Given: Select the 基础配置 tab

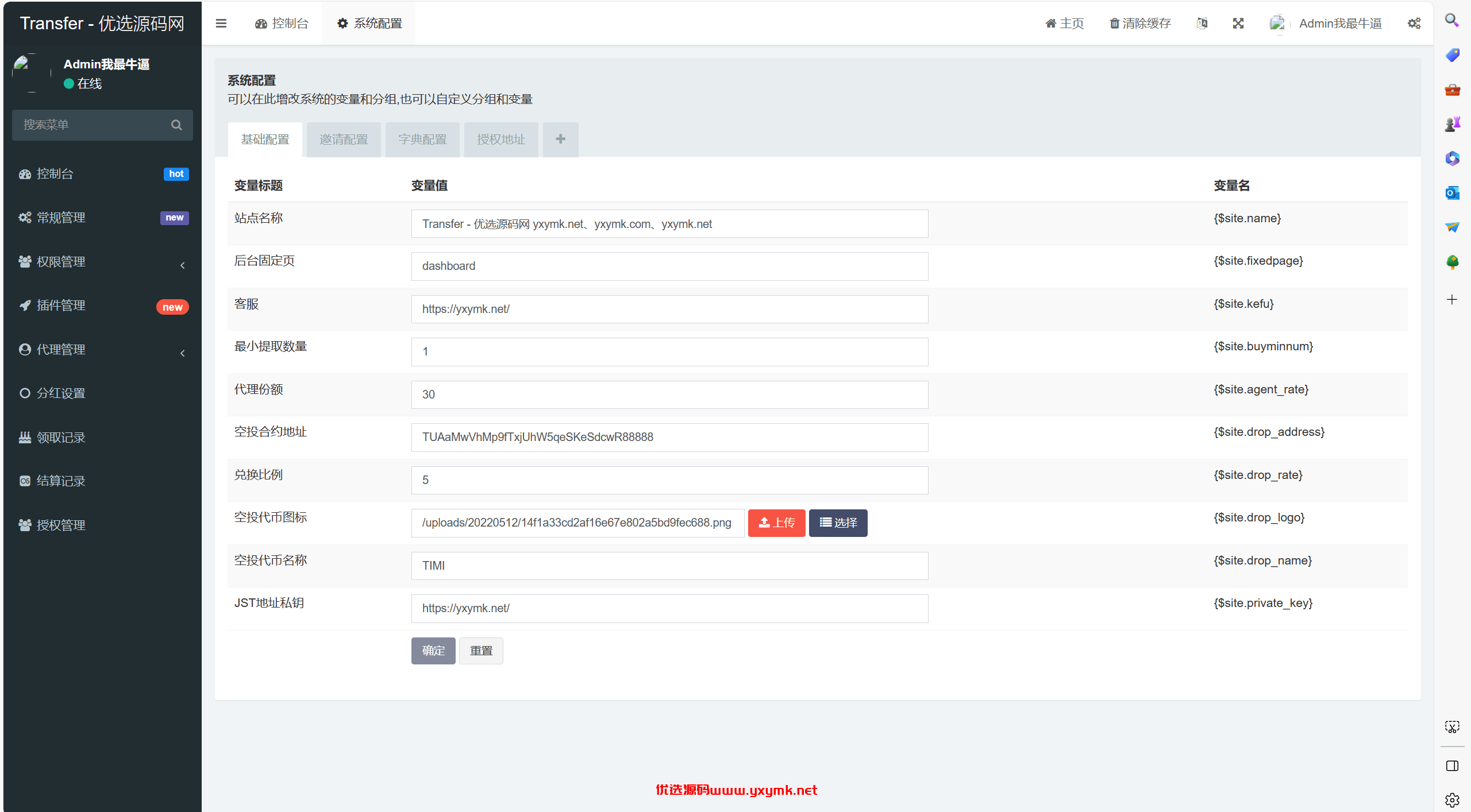Looking at the screenshot, I should pyautogui.click(x=265, y=140).
